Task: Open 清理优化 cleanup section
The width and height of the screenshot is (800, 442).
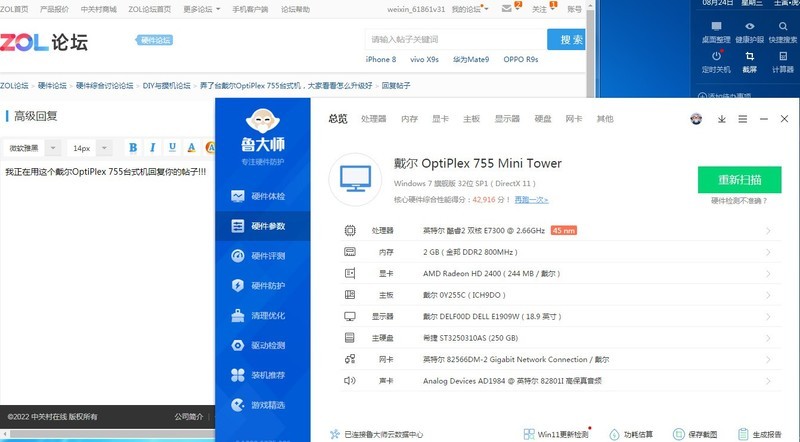Action: pyautogui.click(x=262, y=315)
